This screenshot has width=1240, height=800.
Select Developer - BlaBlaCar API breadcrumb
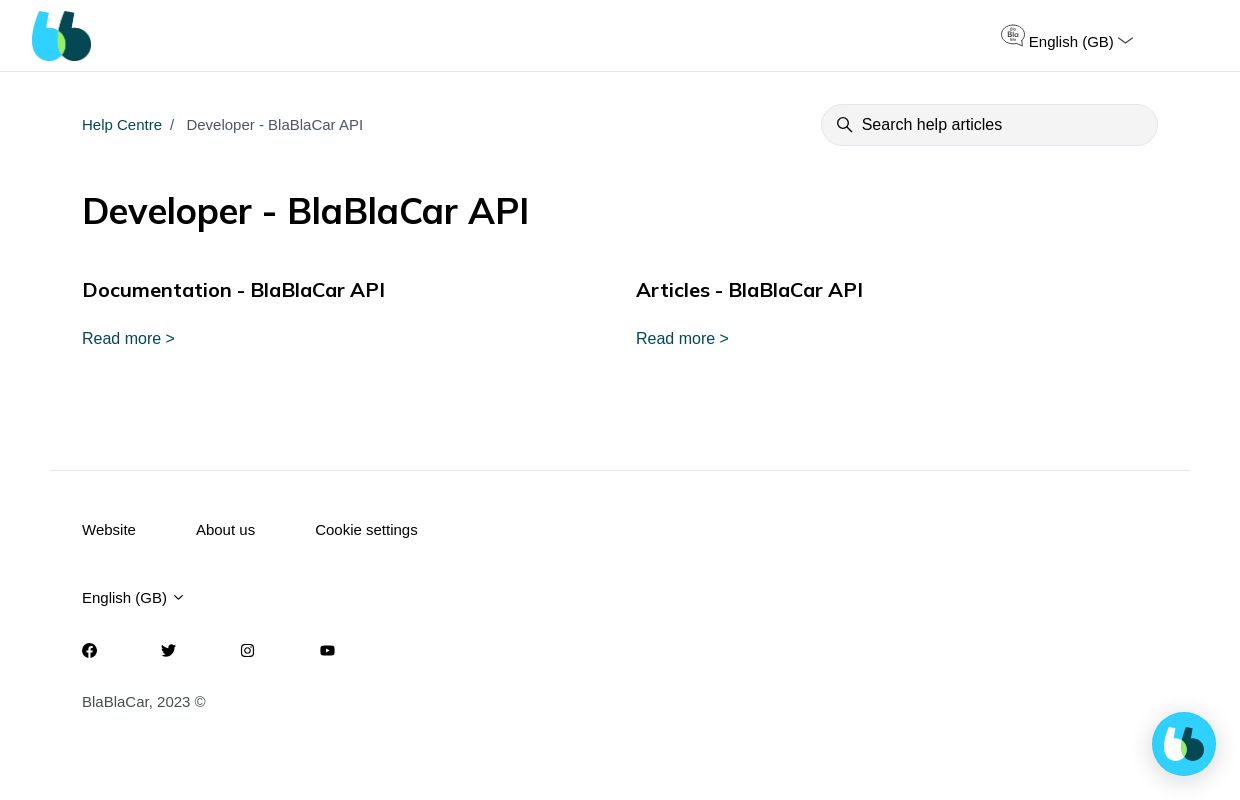[x=274, y=125]
